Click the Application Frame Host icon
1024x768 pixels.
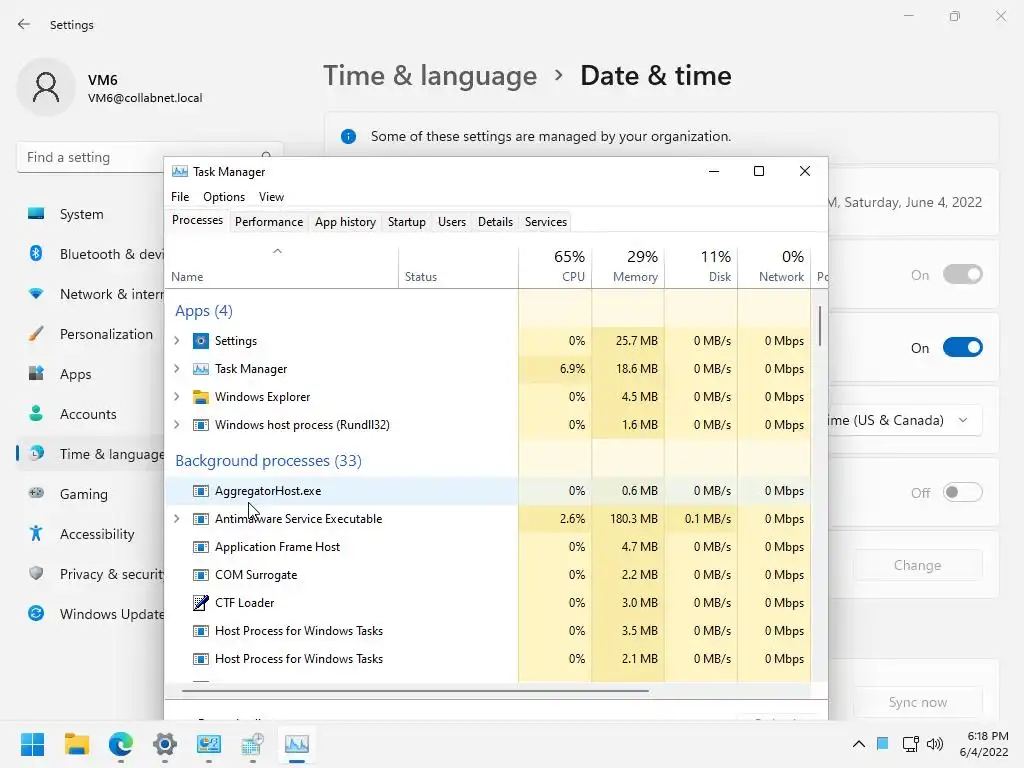[x=200, y=547]
